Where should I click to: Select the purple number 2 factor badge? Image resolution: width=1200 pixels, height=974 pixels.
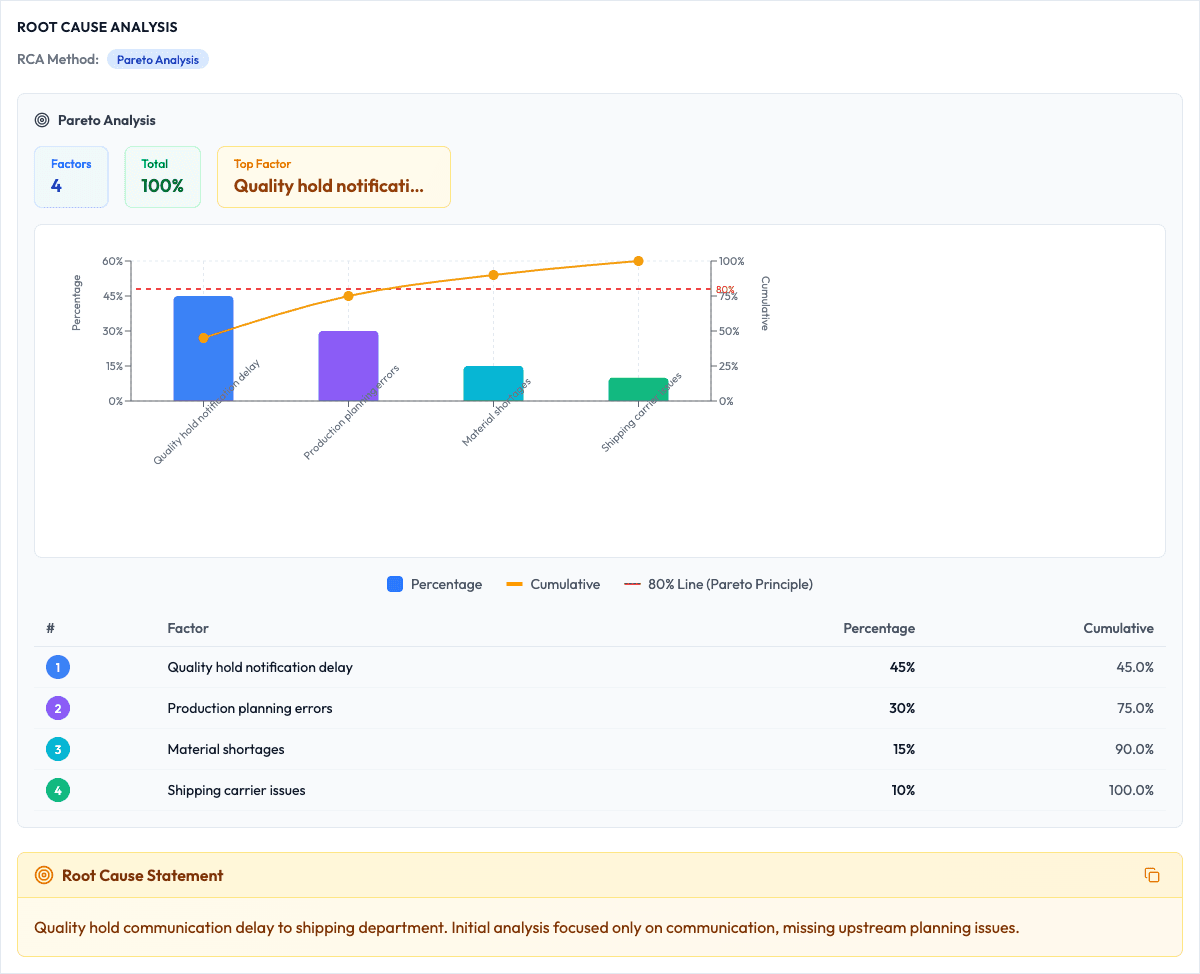pos(58,708)
